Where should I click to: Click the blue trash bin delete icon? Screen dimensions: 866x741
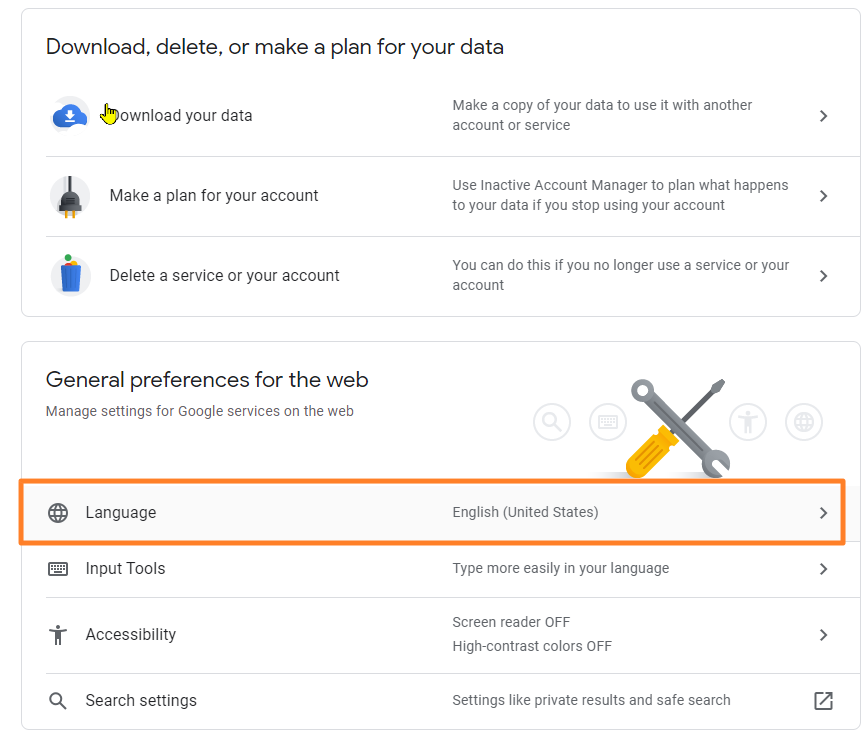[x=70, y=275]
